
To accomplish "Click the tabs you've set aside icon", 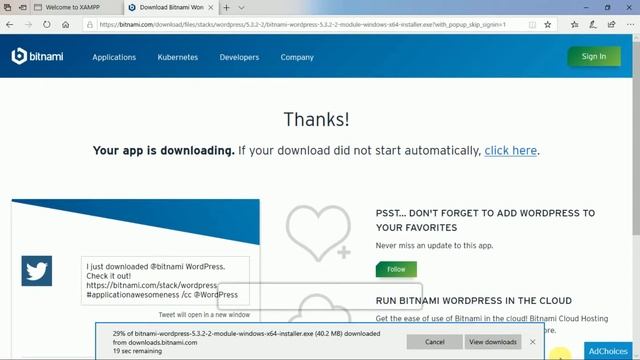I will click(7, 7).
